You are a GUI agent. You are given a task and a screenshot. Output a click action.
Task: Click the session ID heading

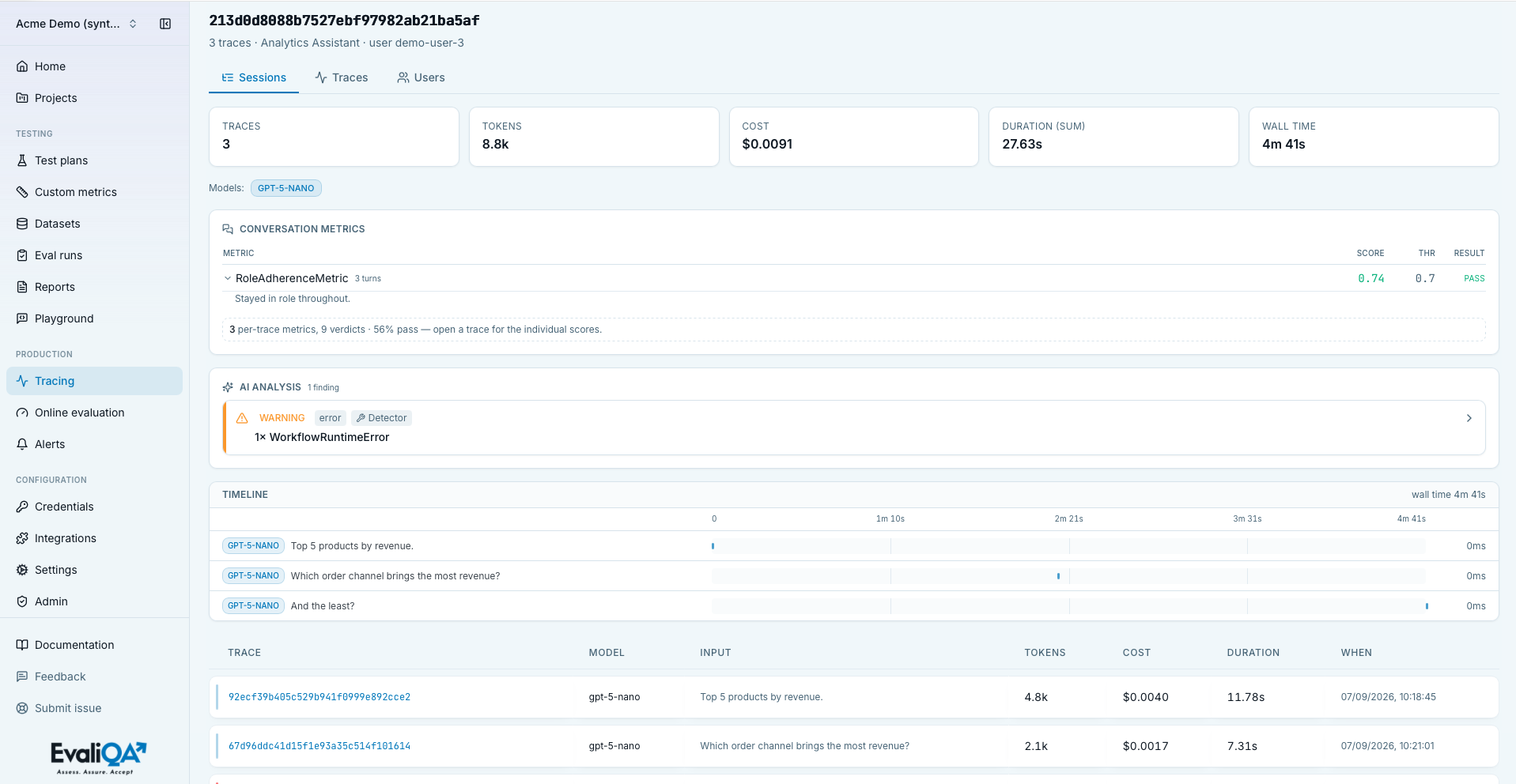coord(344,21)
